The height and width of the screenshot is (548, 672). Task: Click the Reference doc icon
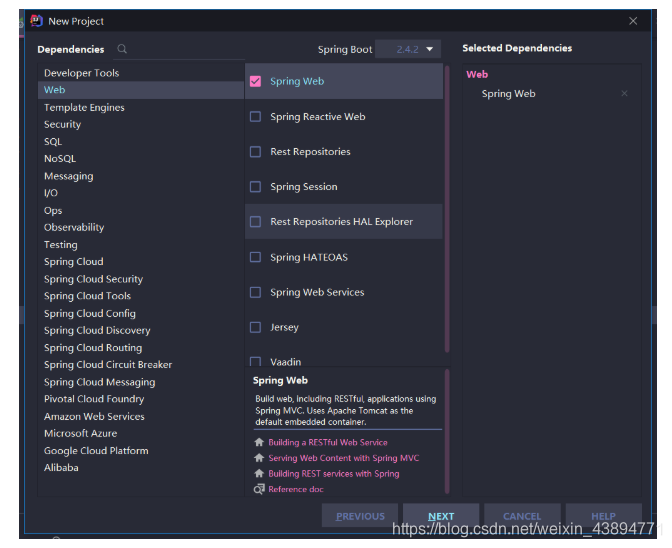pyautogui.click(x=259, y=489)
